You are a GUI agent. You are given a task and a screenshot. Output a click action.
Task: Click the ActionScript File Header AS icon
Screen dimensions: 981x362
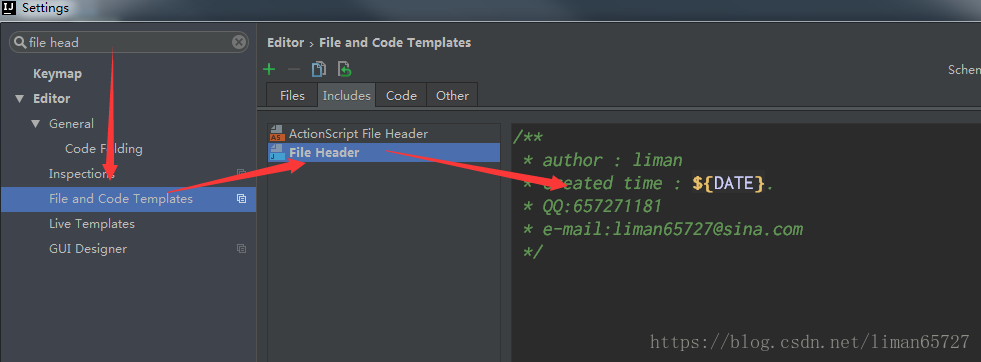[x=277, y=133]
